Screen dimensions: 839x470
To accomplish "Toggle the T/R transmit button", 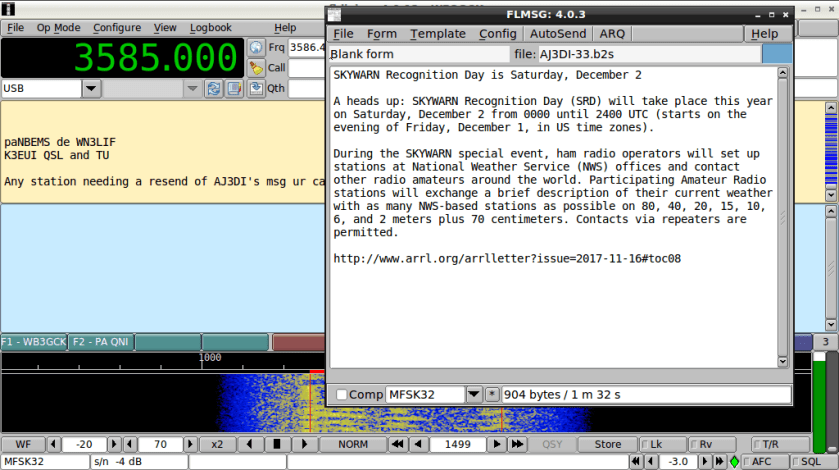I will click(780, 444).
